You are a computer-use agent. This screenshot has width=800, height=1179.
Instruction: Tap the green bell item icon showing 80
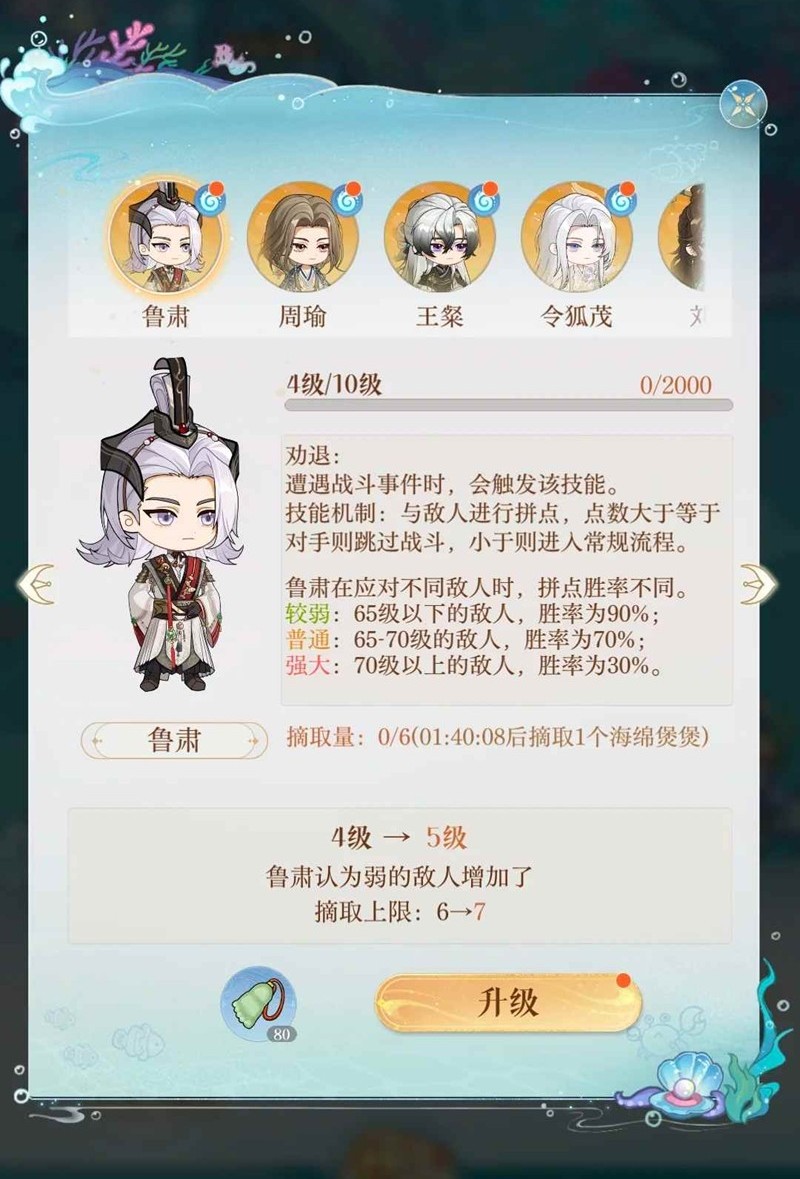(259, 1005)
